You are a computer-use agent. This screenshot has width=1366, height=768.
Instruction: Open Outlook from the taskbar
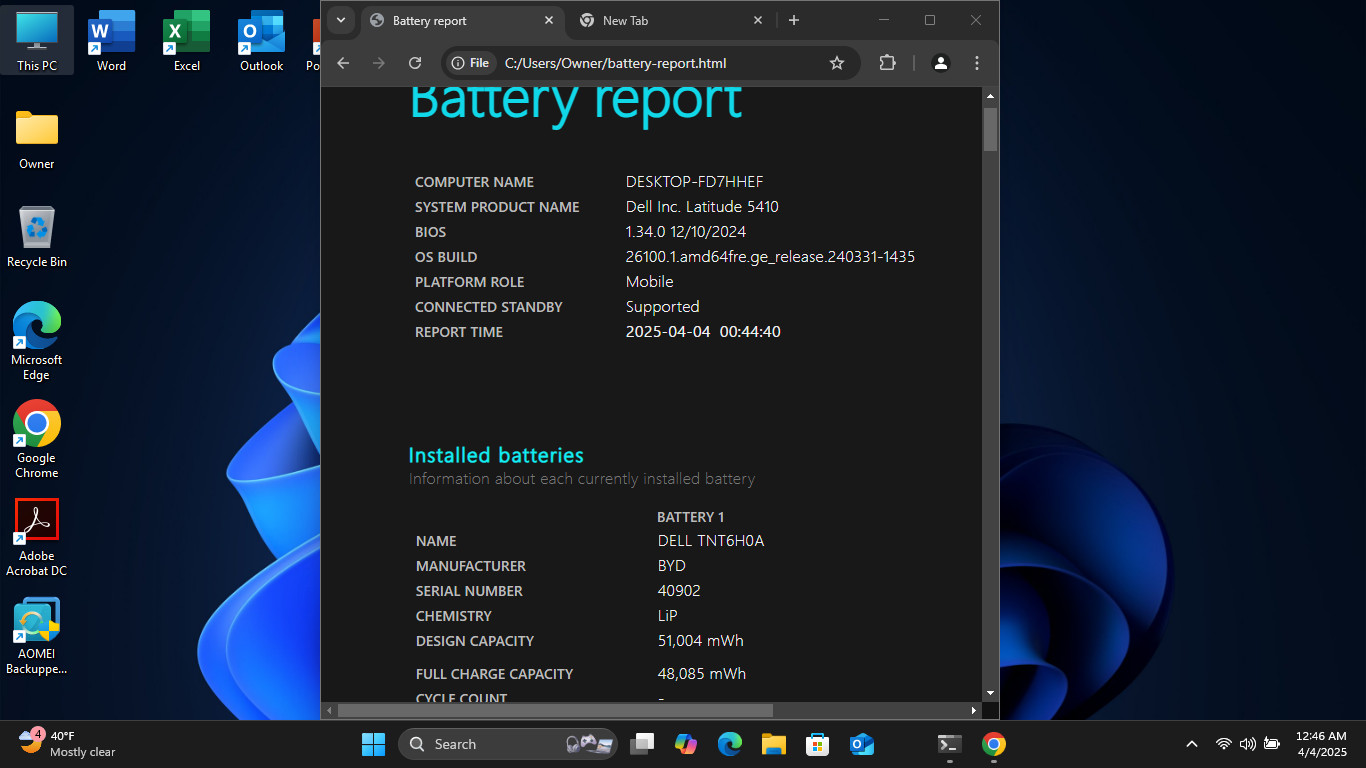point(862,744)
